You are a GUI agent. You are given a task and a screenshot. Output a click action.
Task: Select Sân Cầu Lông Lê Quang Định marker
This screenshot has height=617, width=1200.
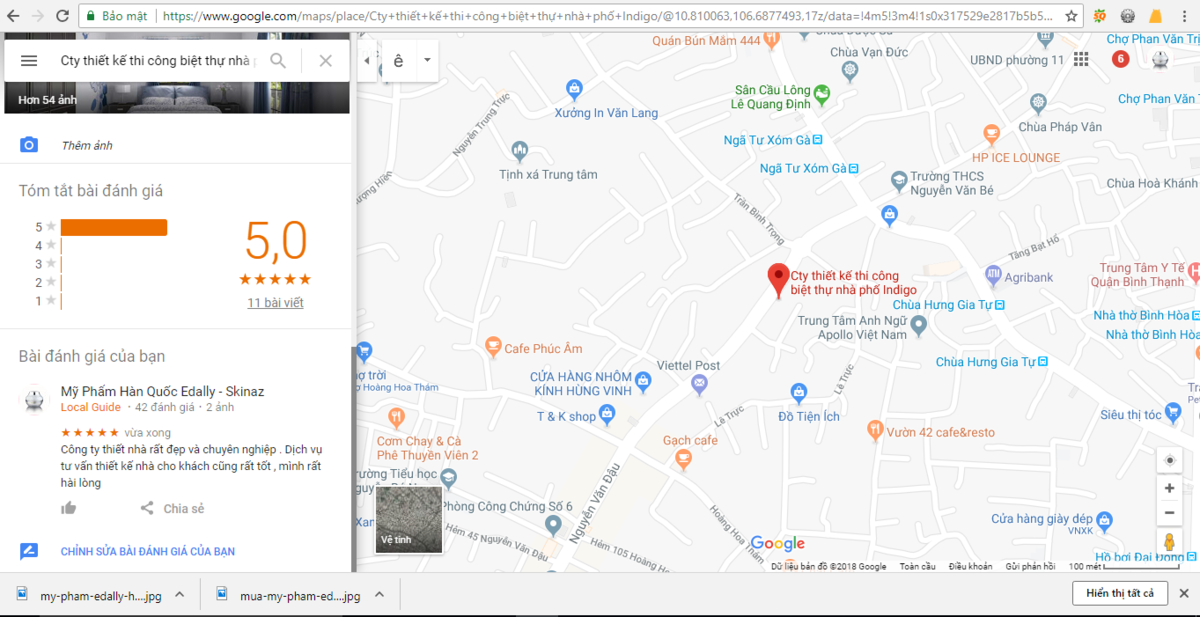point(822,96)
